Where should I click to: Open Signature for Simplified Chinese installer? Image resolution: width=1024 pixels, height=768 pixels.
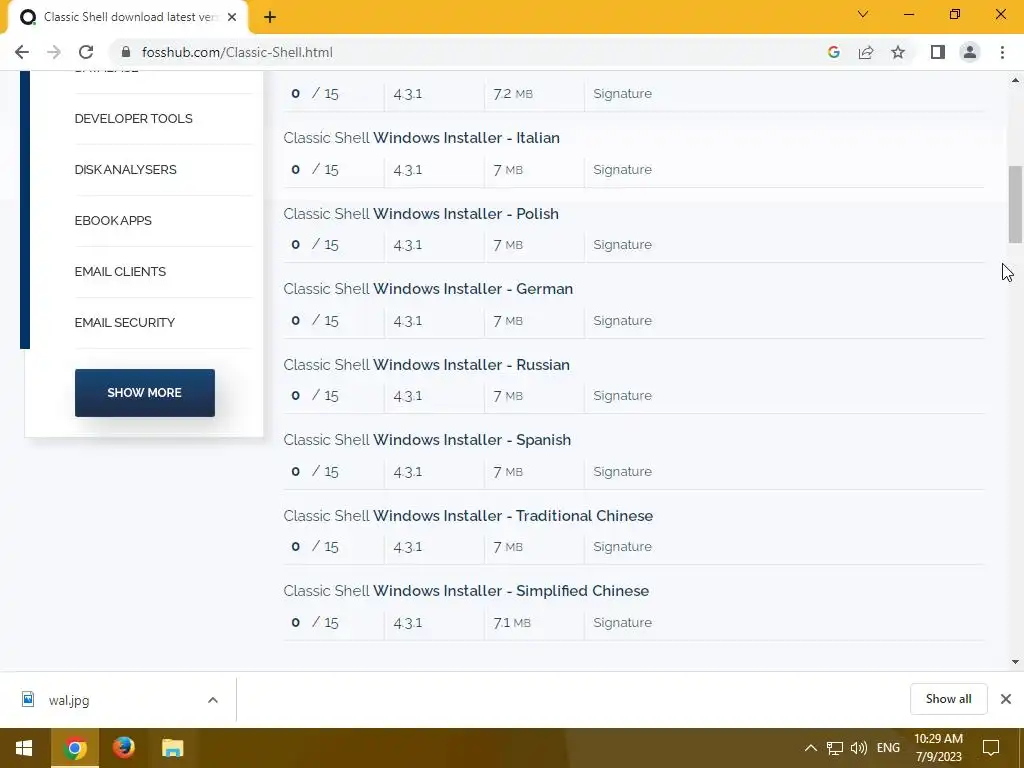(x=622, y=622)
